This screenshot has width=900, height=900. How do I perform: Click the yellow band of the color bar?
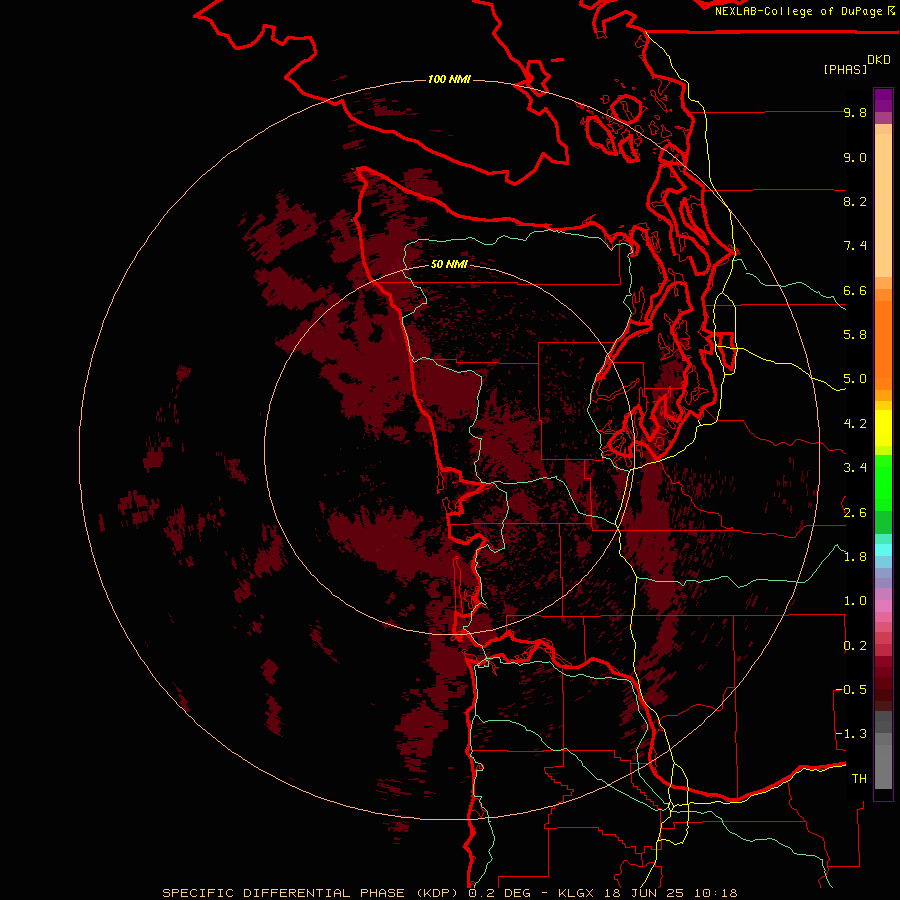click(x=883, y=428)
